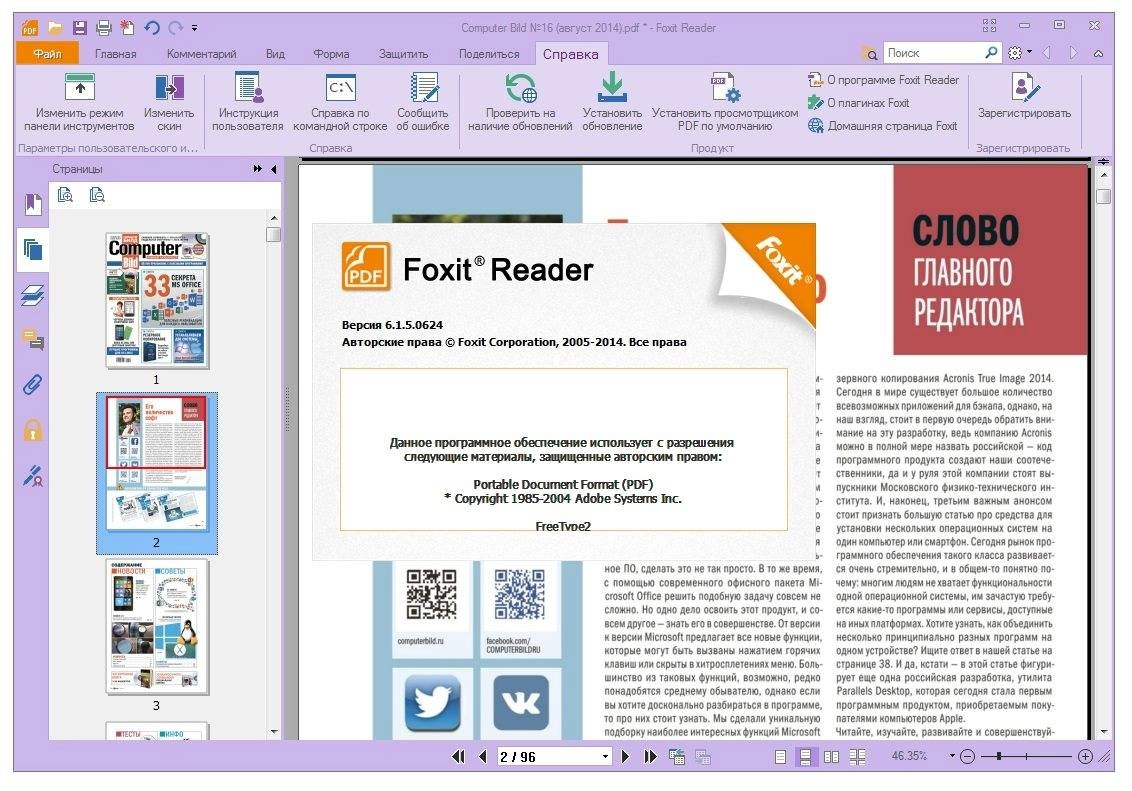Image resolution: width=1132 pixels, height=791 pixels.
Task: Open О программе Foxit Reader
Action: pyautogui.click(x=884, y=80)
